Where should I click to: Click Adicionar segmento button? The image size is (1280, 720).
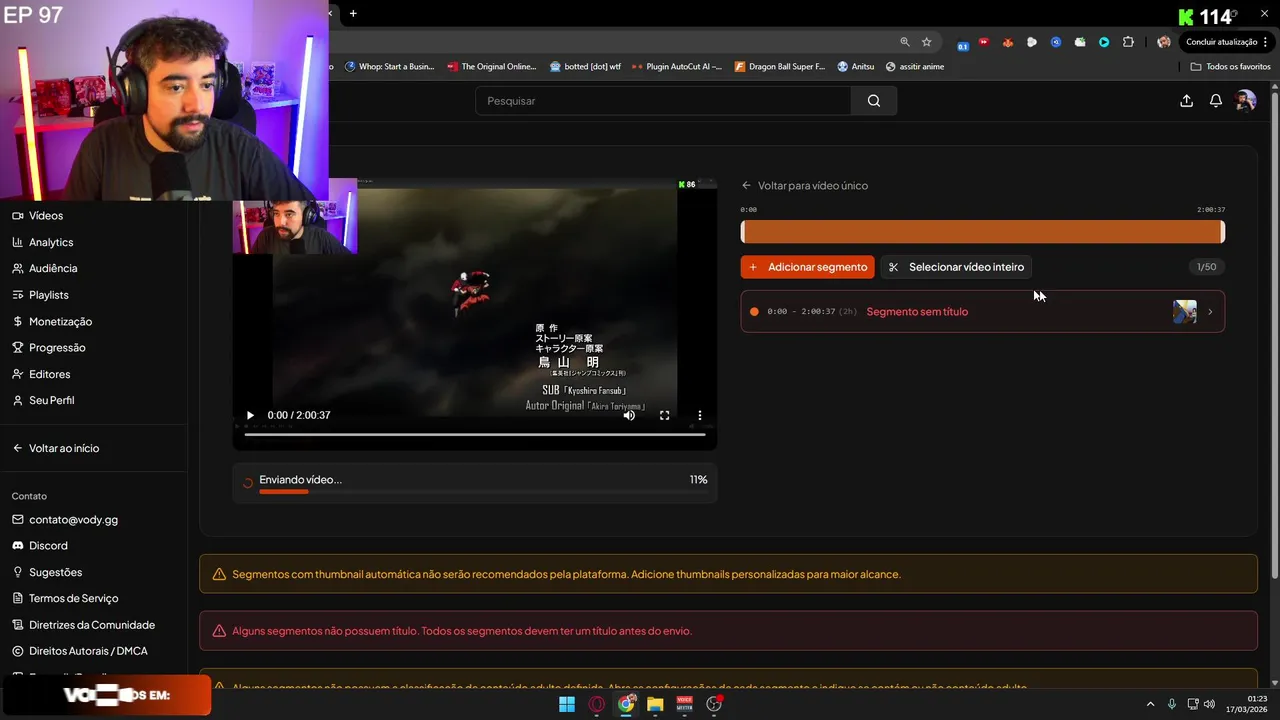coord(807,267)
